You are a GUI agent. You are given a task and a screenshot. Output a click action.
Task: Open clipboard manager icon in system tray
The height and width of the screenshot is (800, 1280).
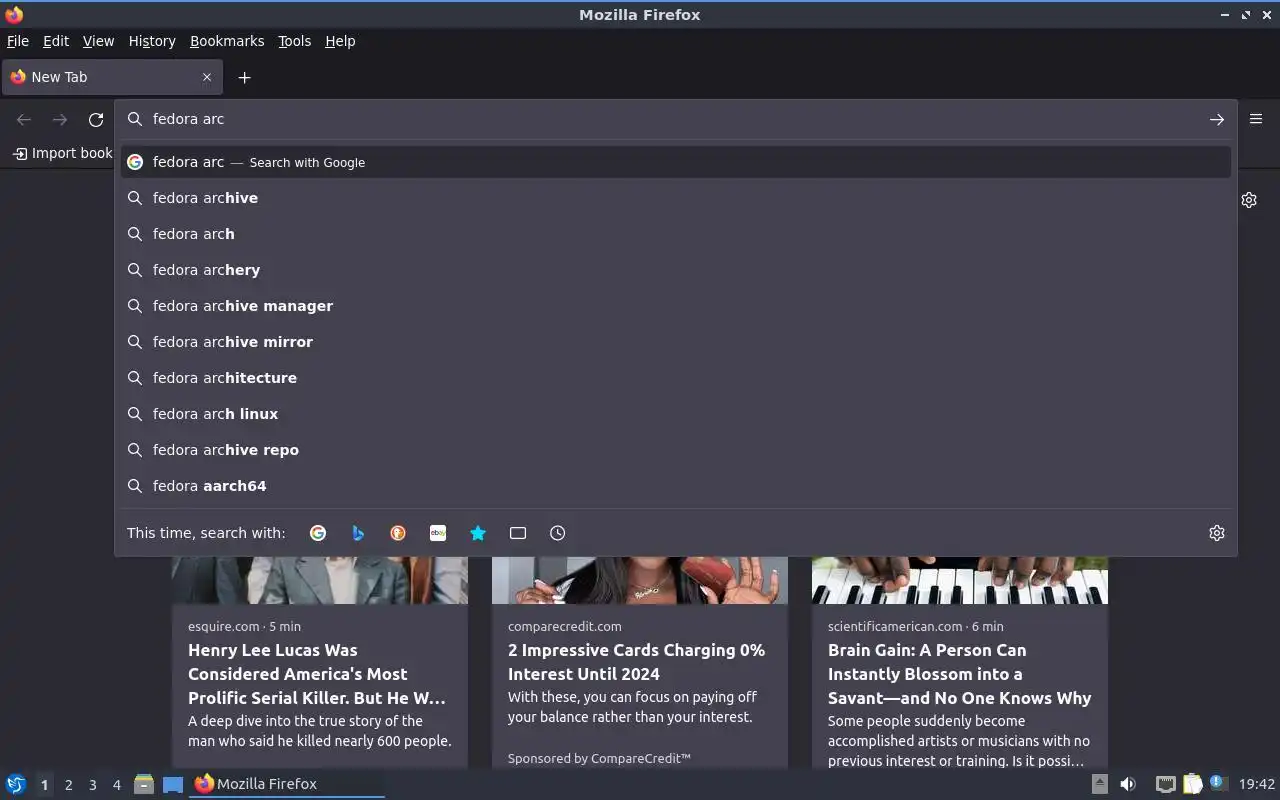(x=1192, y=784)
